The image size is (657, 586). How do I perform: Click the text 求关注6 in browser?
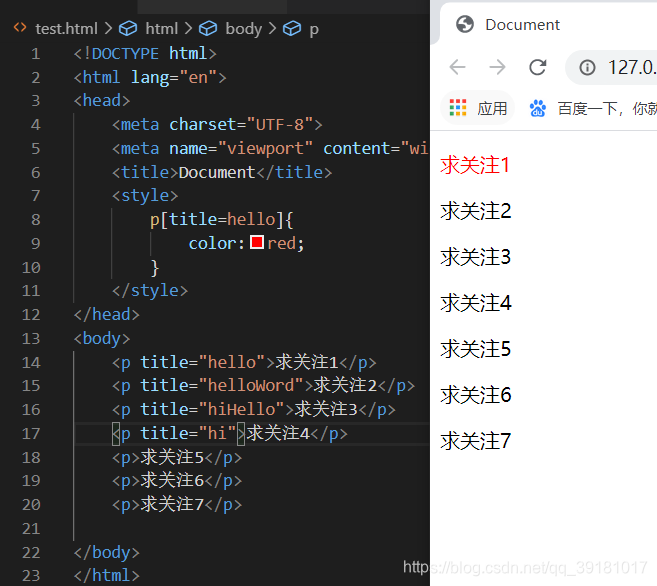pyautogui.click(x=476, y=395)
